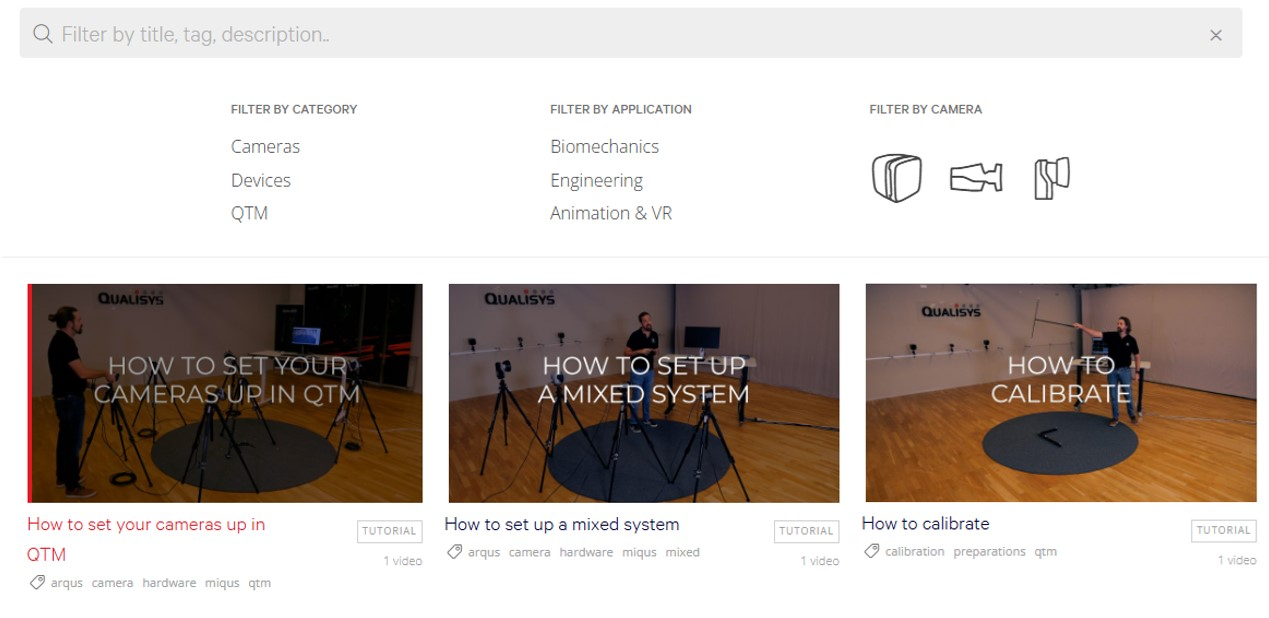The height and width of the screenshot is (618, 1269).
Task: Filter by the Biomechanics application
Action: [x=604, y=146]
